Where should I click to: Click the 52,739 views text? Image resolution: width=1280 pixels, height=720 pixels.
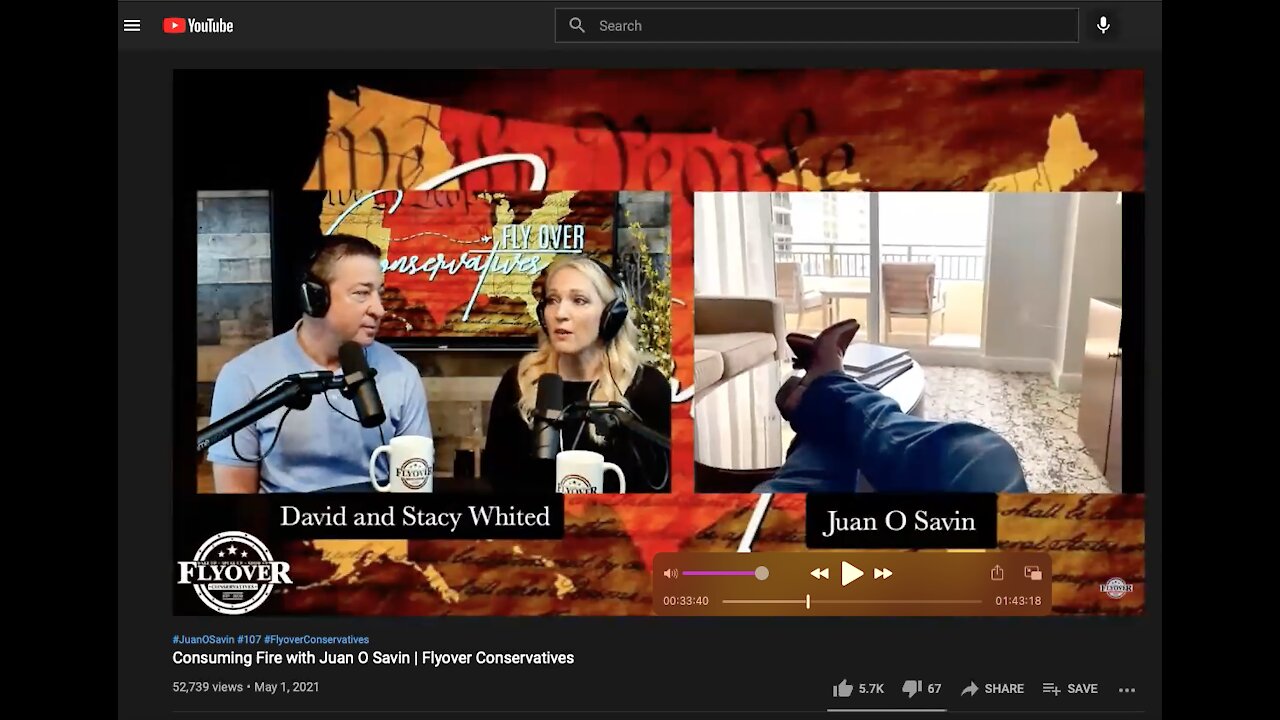point(209,687)
